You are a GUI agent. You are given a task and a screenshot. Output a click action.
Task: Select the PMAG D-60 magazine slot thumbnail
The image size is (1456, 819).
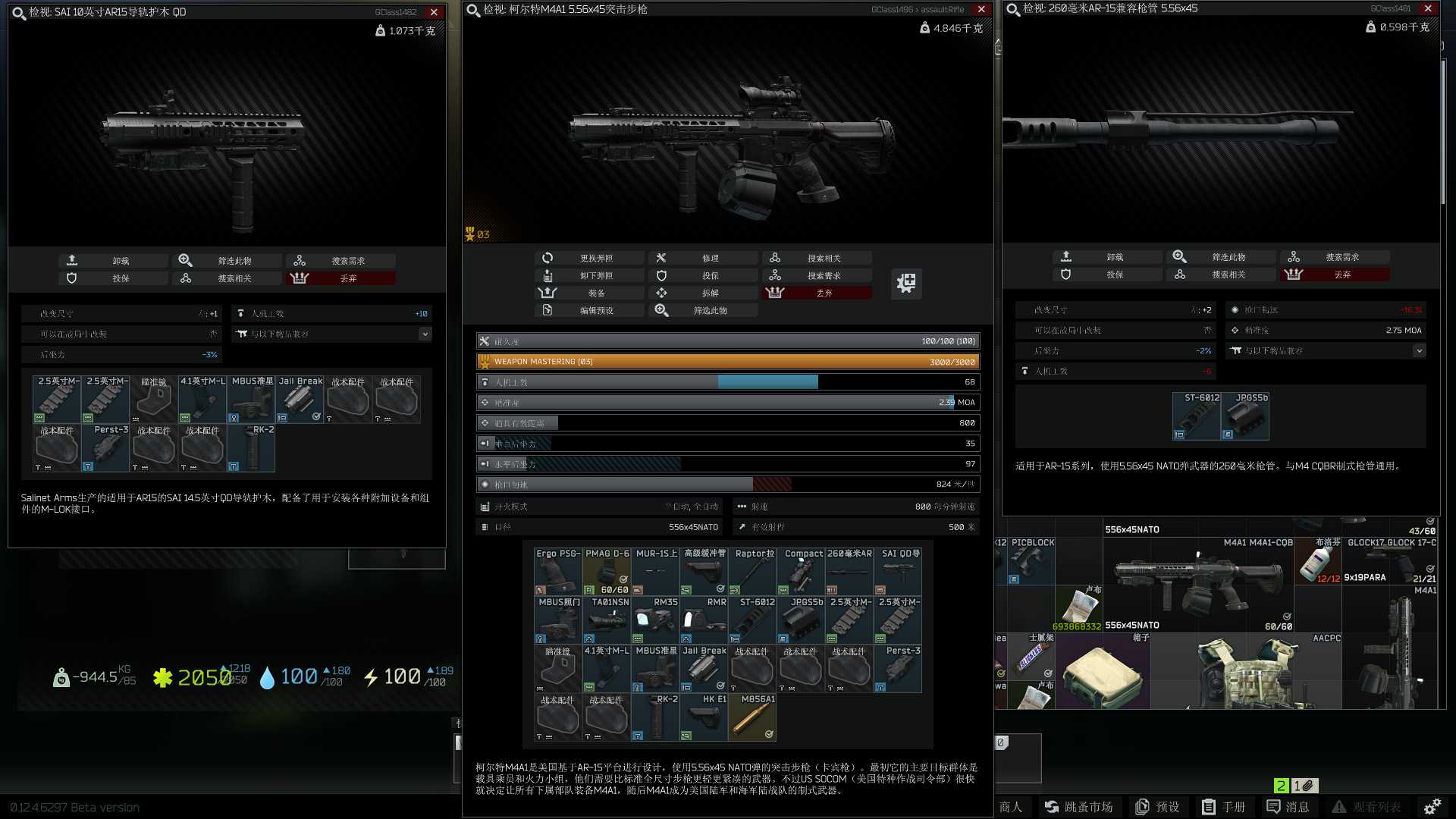click(607, 572)
